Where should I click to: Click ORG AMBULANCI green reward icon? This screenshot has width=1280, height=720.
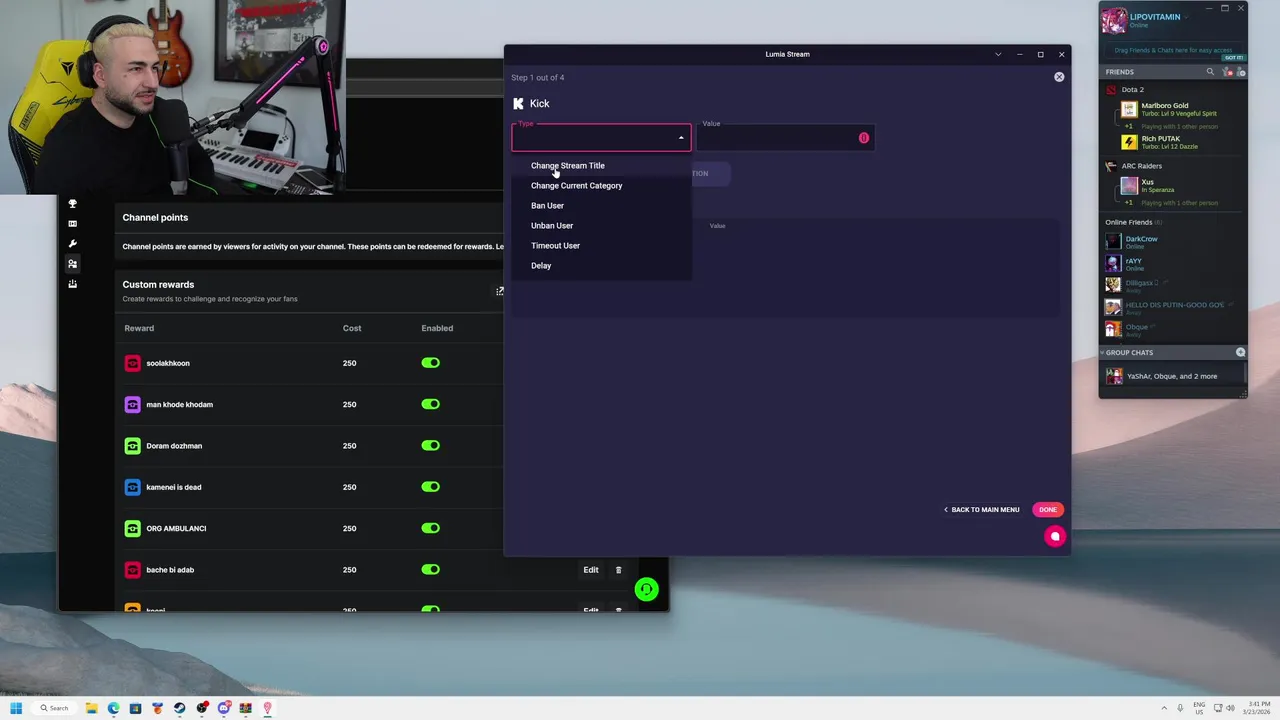tap(132, 528)
